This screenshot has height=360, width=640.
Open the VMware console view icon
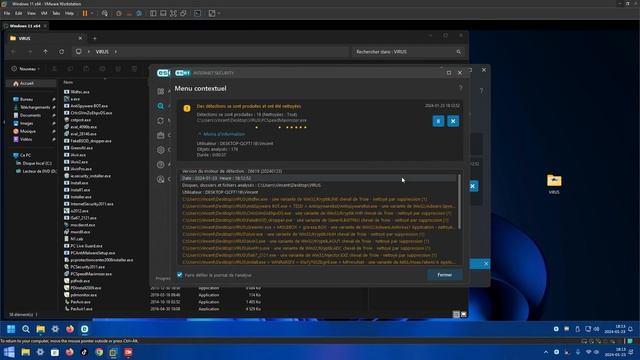click(198, 13)
